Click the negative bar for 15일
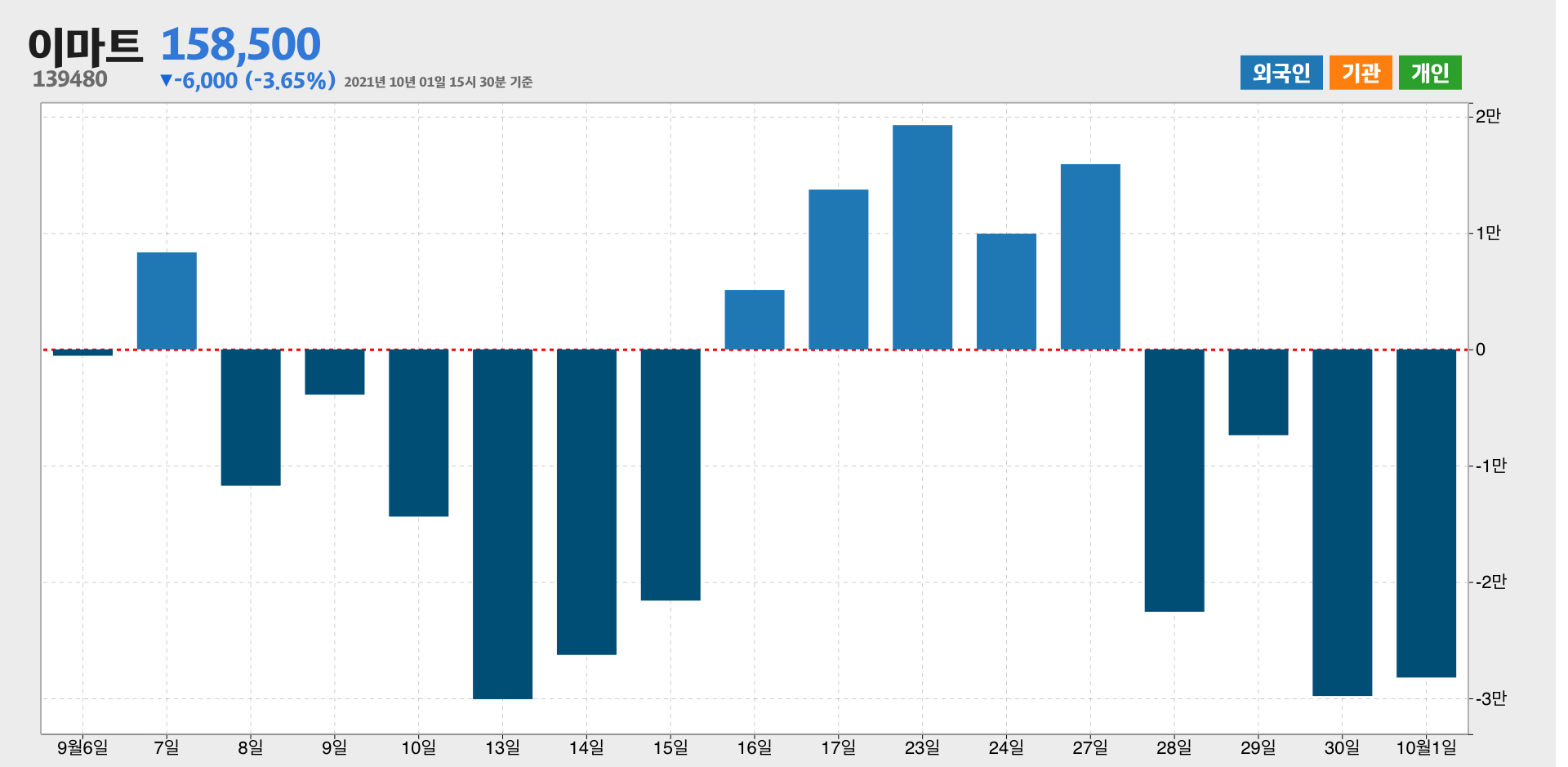 click(670, 475)
